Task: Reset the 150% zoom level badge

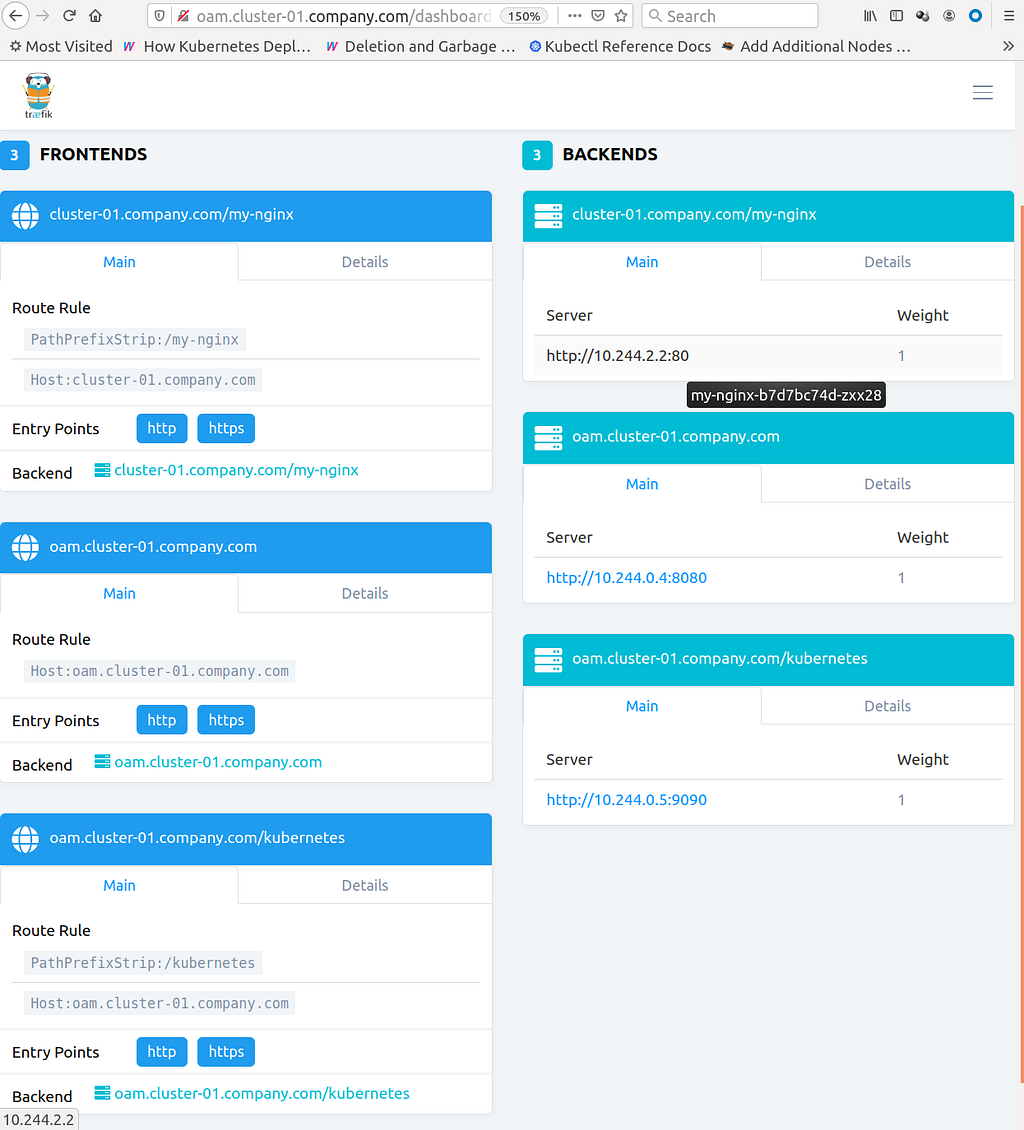Action: pyautogui.click(x=524, y=16)
